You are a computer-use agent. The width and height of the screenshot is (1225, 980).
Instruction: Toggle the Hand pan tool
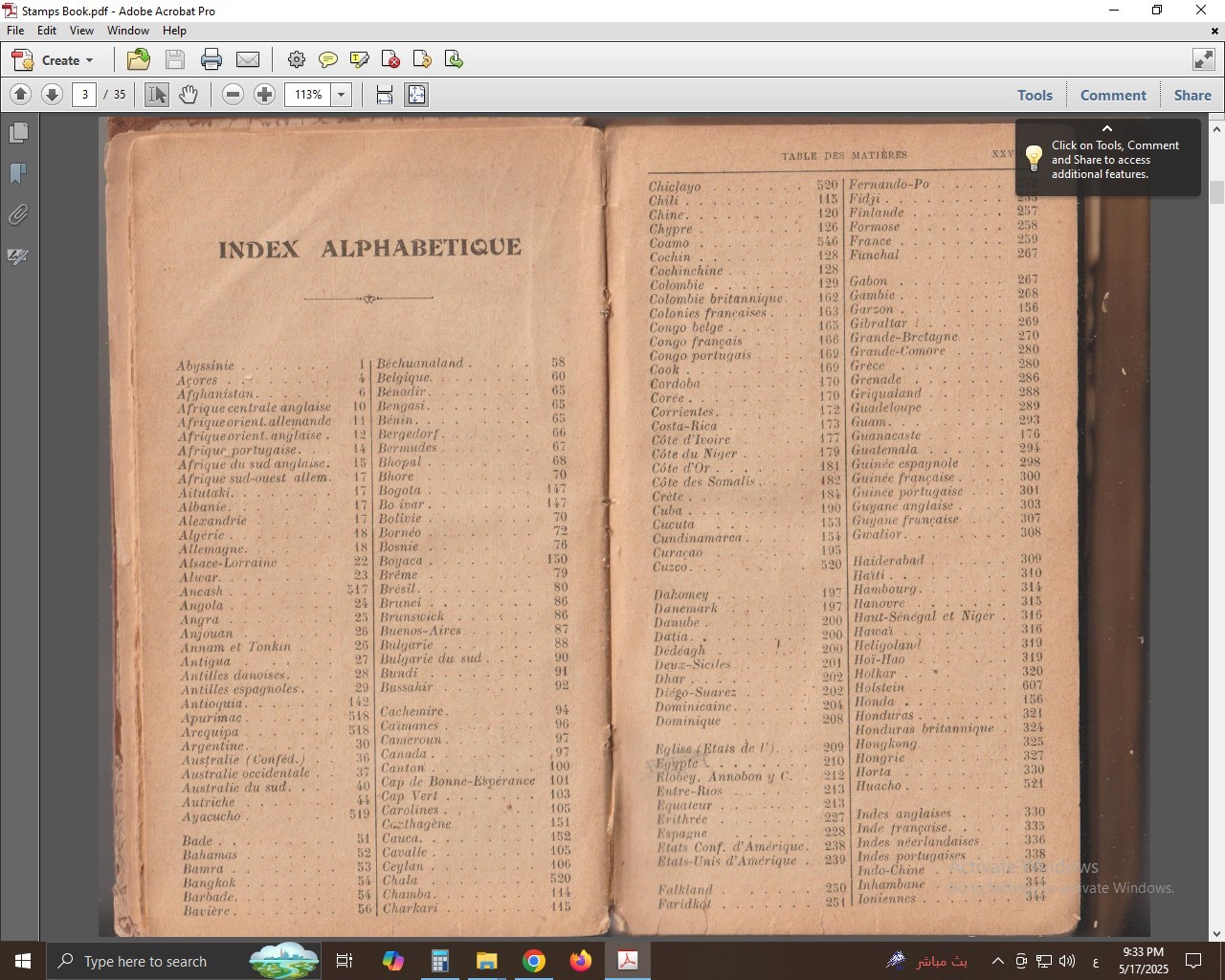(189, 95)
